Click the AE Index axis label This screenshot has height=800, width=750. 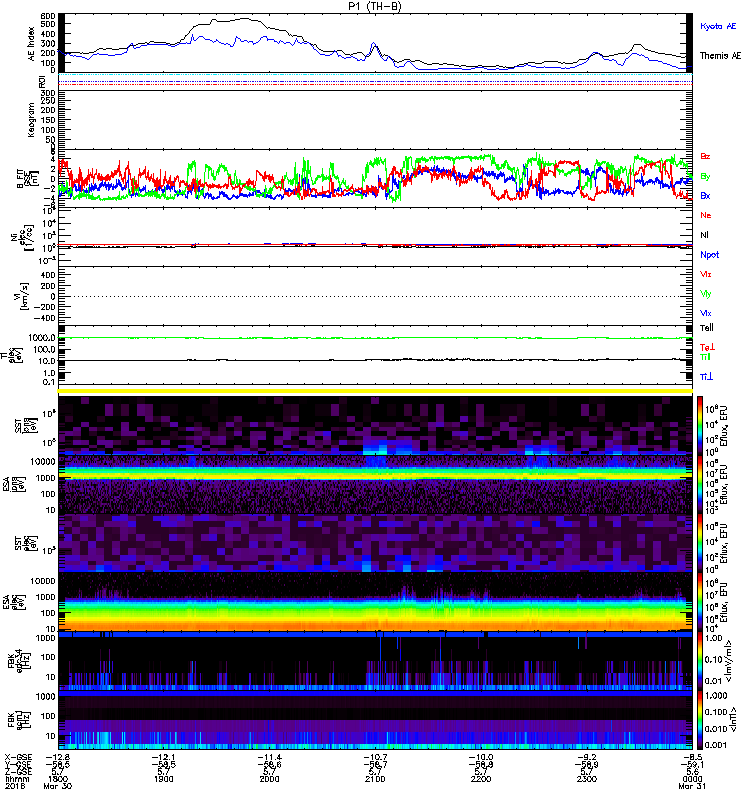(x=32, y=44)
